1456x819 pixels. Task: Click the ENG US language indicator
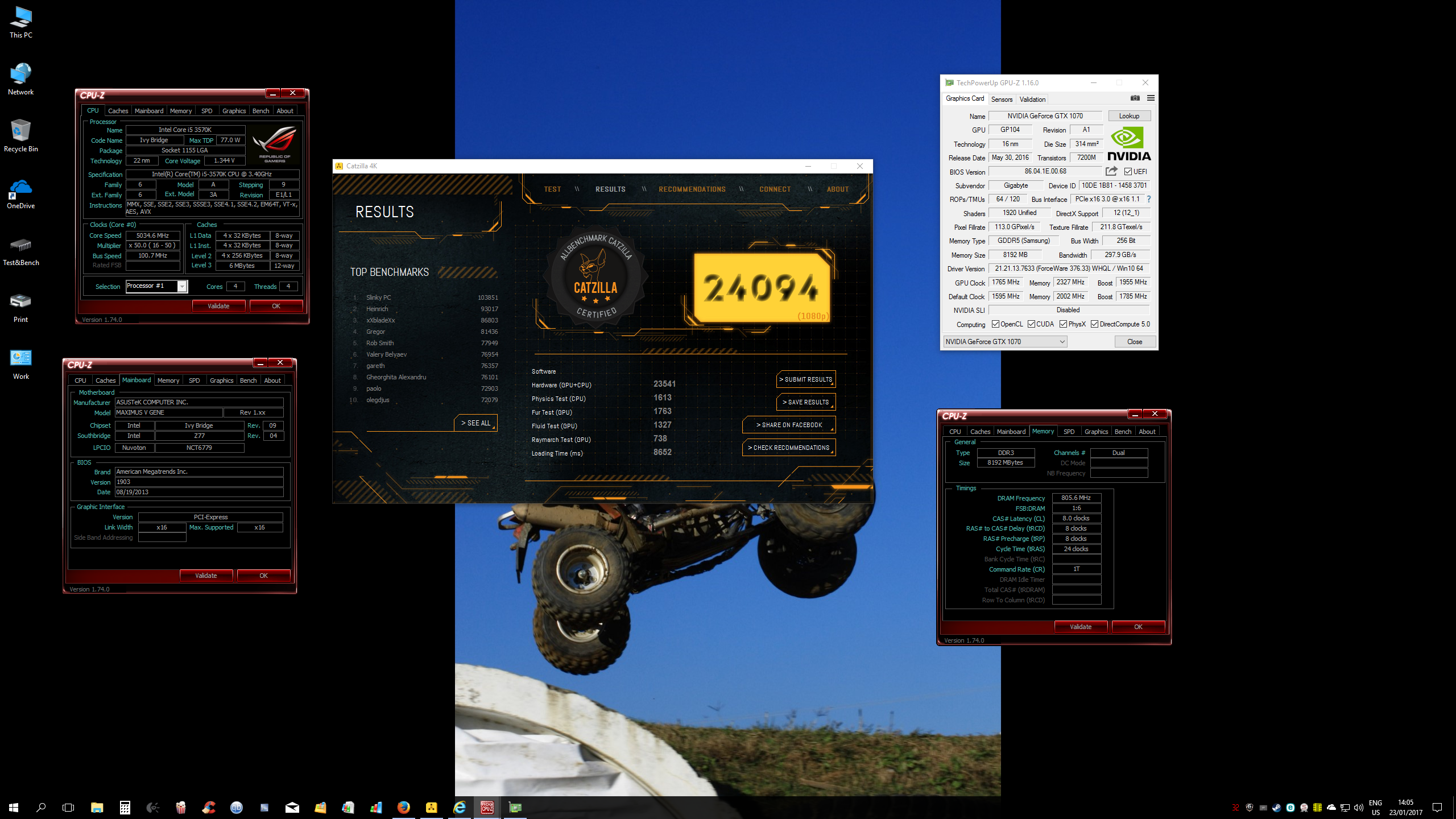point(1375,808)
